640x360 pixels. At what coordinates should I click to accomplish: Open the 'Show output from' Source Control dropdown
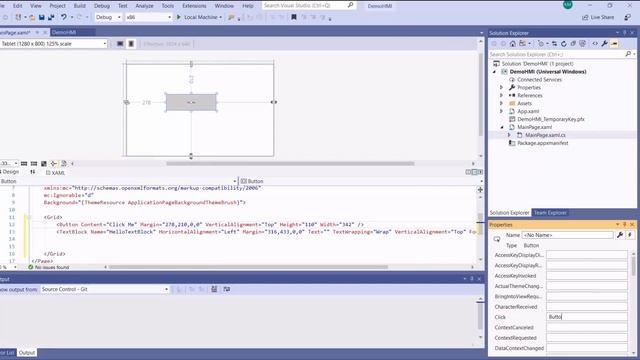[104, 289]
